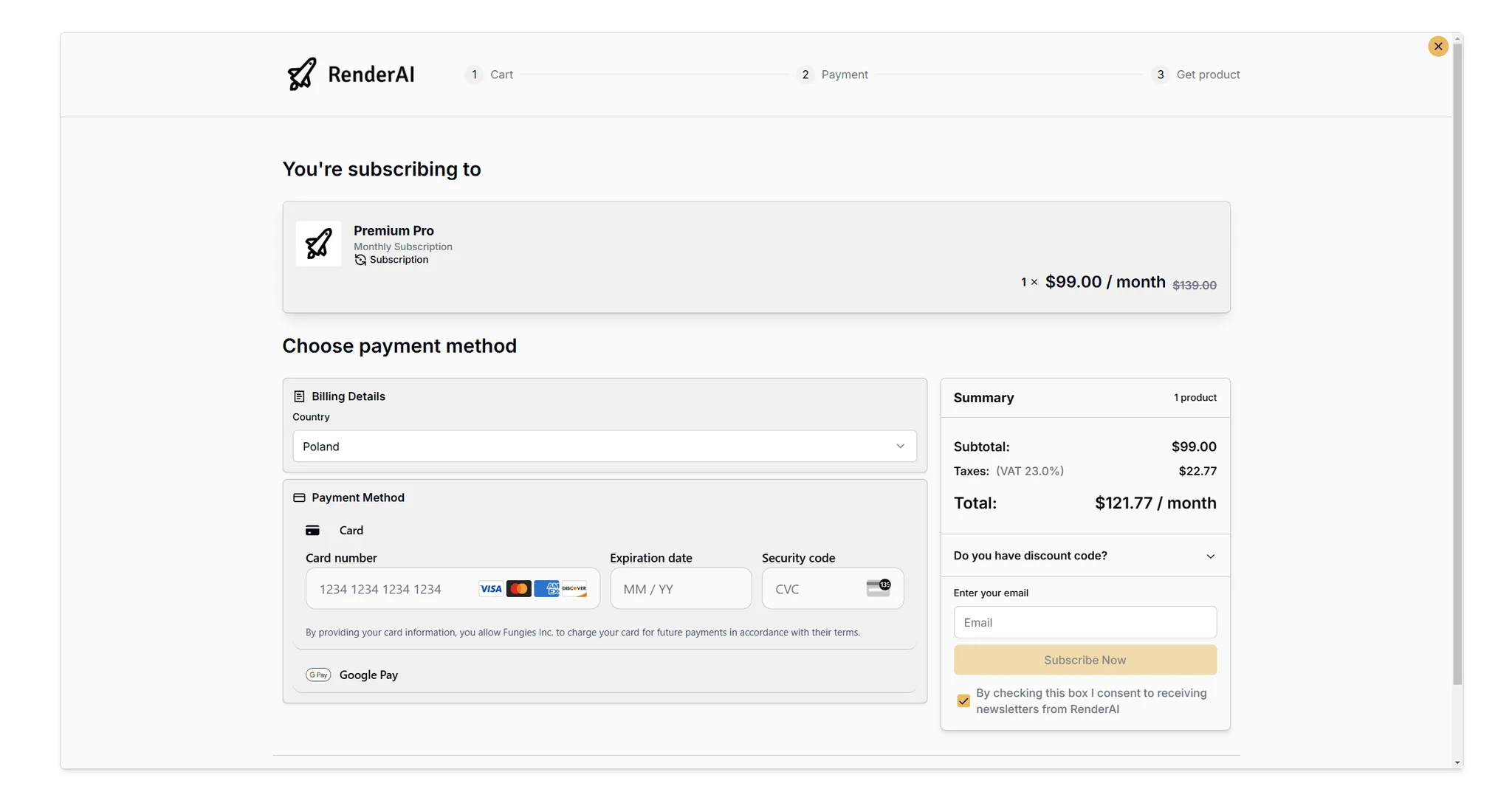Click the crossed-out $139.00 price
This screenshot has width=1512, height=789.
pos(1195,285)
